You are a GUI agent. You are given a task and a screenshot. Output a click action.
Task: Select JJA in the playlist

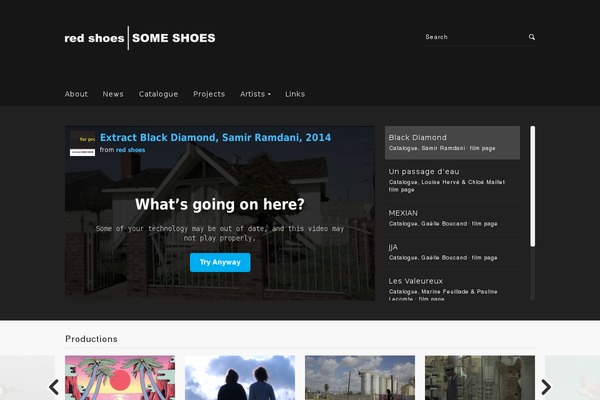452,252
